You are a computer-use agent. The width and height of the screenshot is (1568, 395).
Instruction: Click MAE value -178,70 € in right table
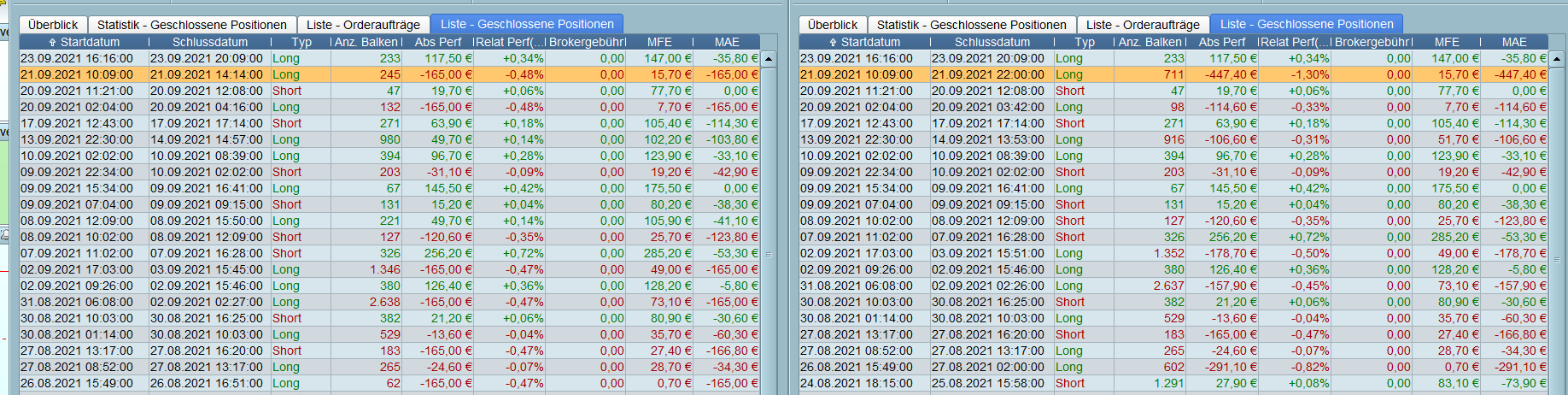(x=1520, y=253)
